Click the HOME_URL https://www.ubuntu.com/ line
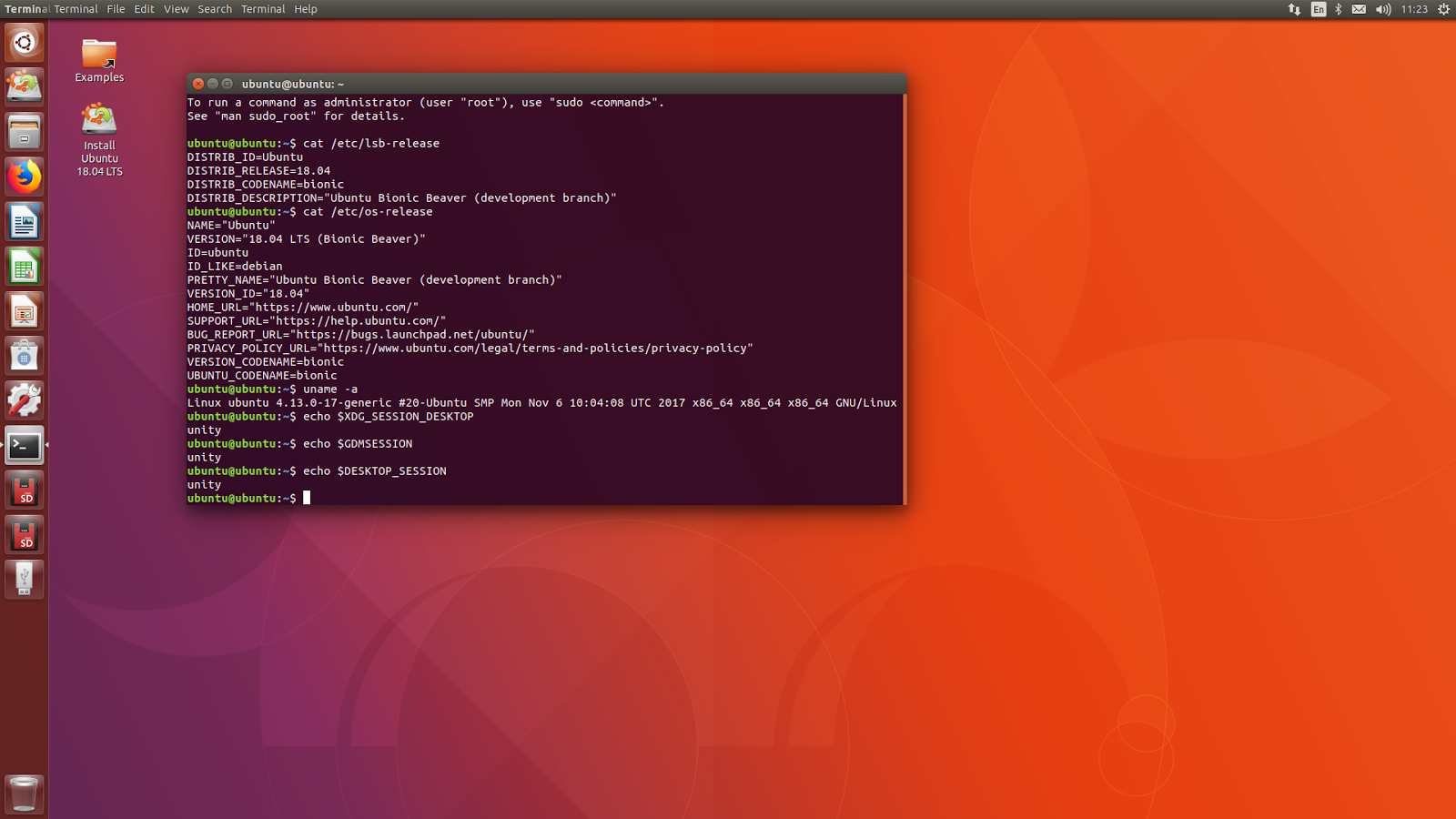Viewport: 1456px width, 819px height. pos(303,307)
